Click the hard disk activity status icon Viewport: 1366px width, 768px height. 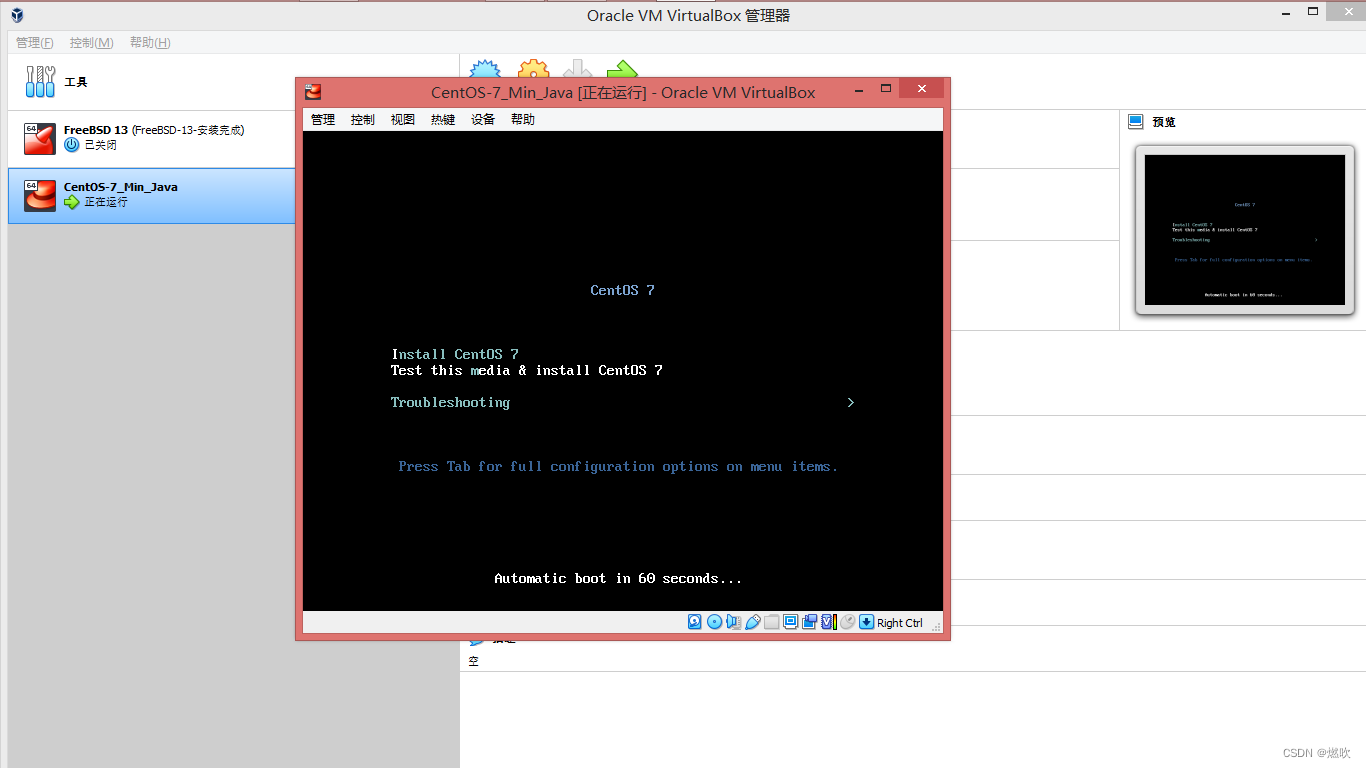pos(694,622)
